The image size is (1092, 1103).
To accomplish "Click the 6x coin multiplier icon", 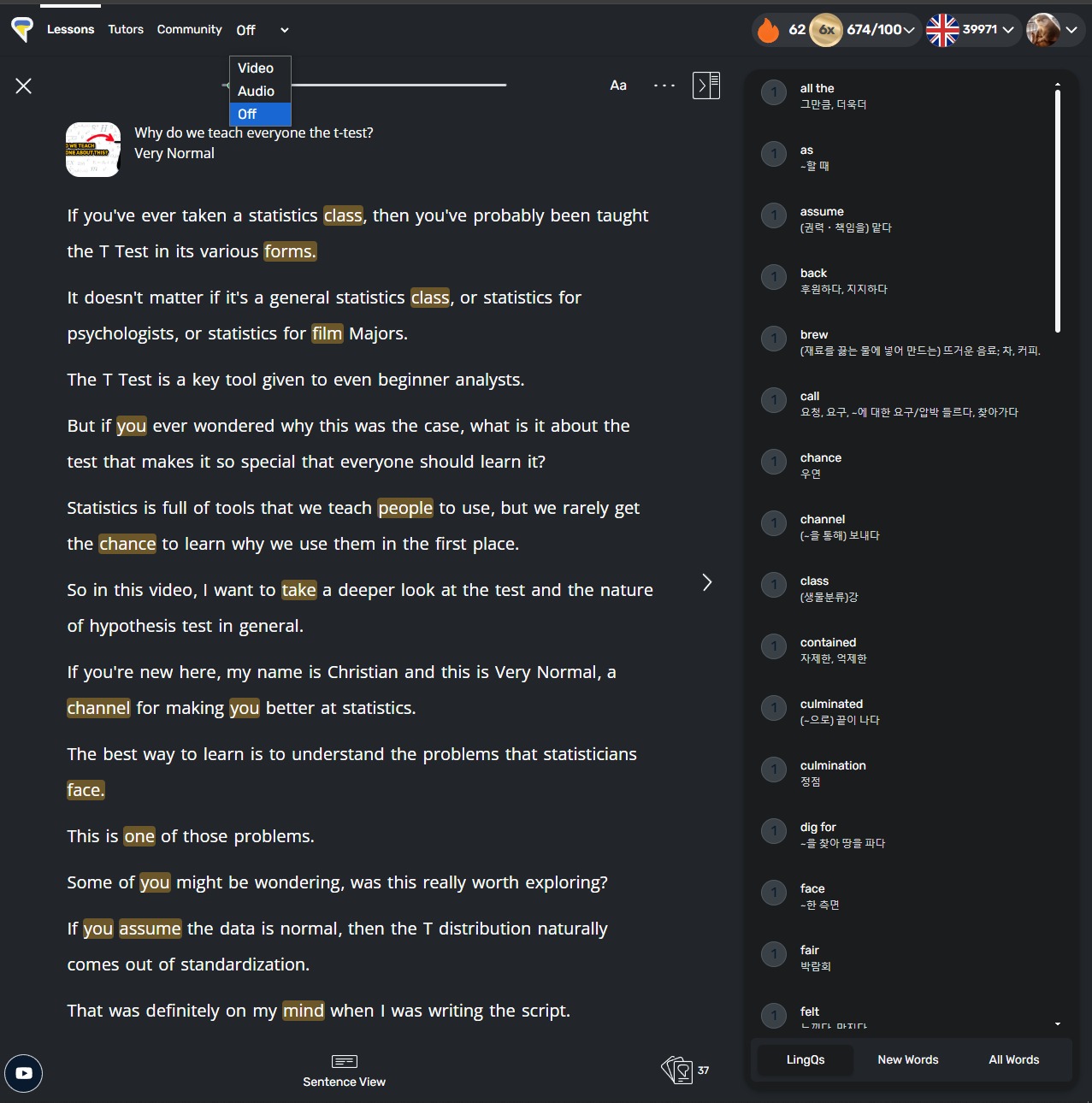I will click(x=826, y=30).
